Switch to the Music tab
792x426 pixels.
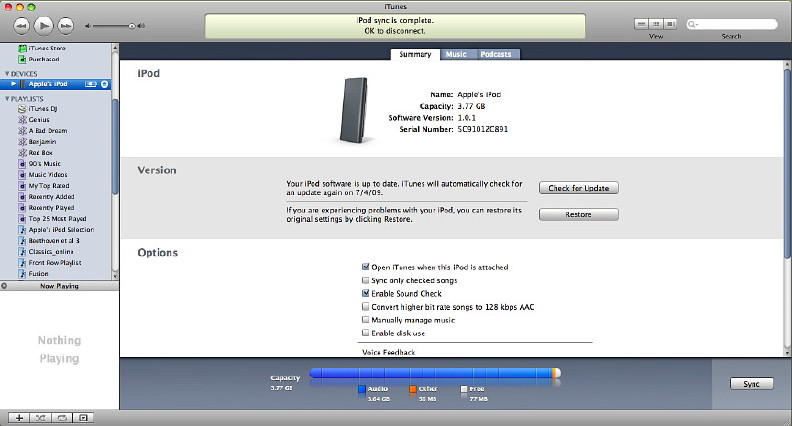tap(456, 54)
